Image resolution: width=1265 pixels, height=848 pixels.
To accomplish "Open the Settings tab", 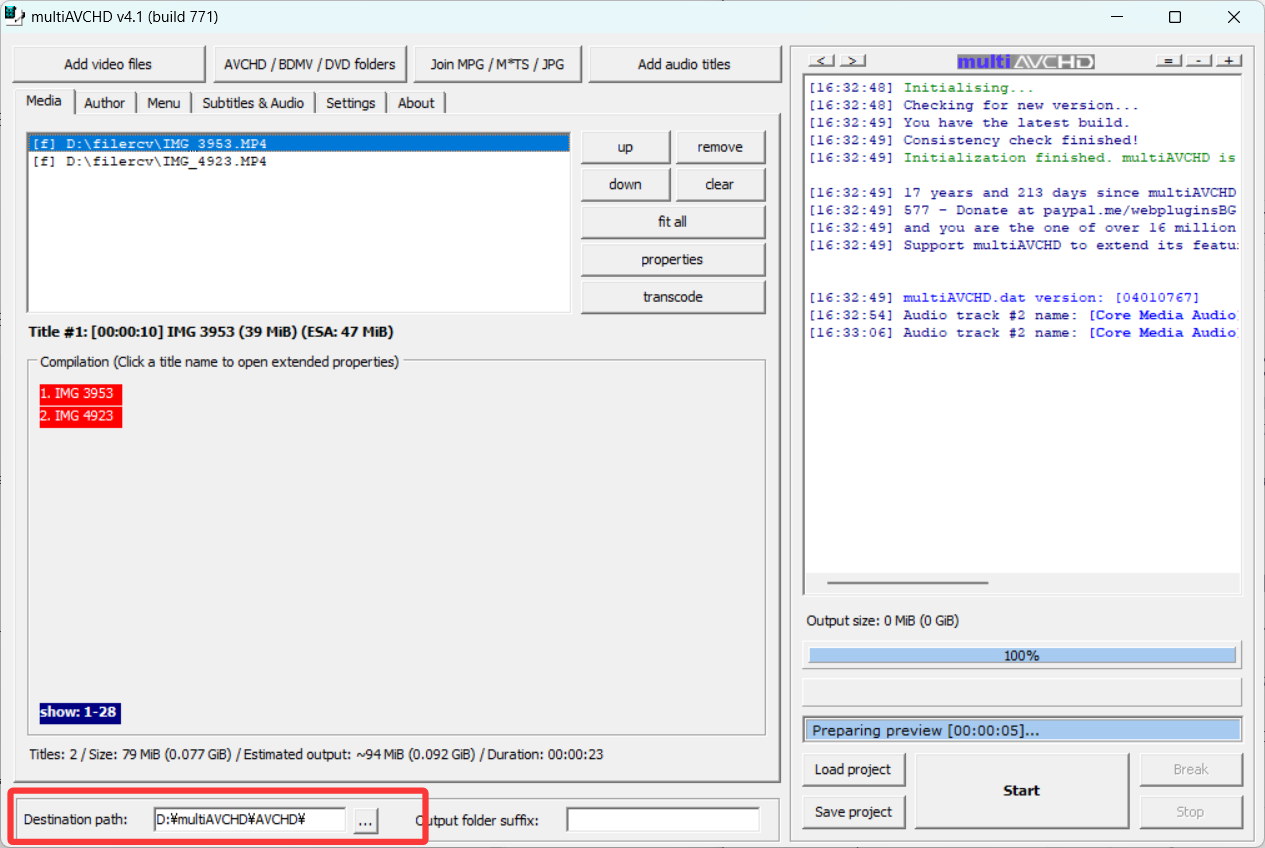I will click(351, 103).
